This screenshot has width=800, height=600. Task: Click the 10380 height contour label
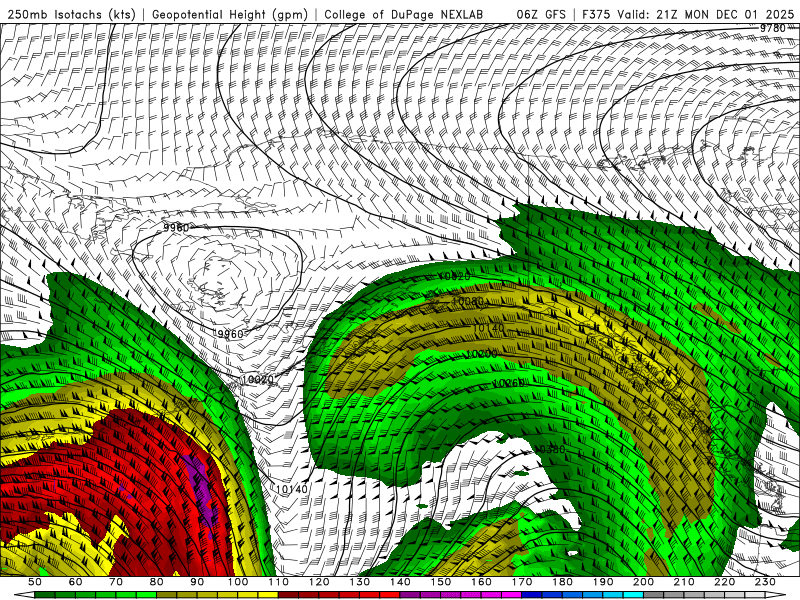pos(550,449)
